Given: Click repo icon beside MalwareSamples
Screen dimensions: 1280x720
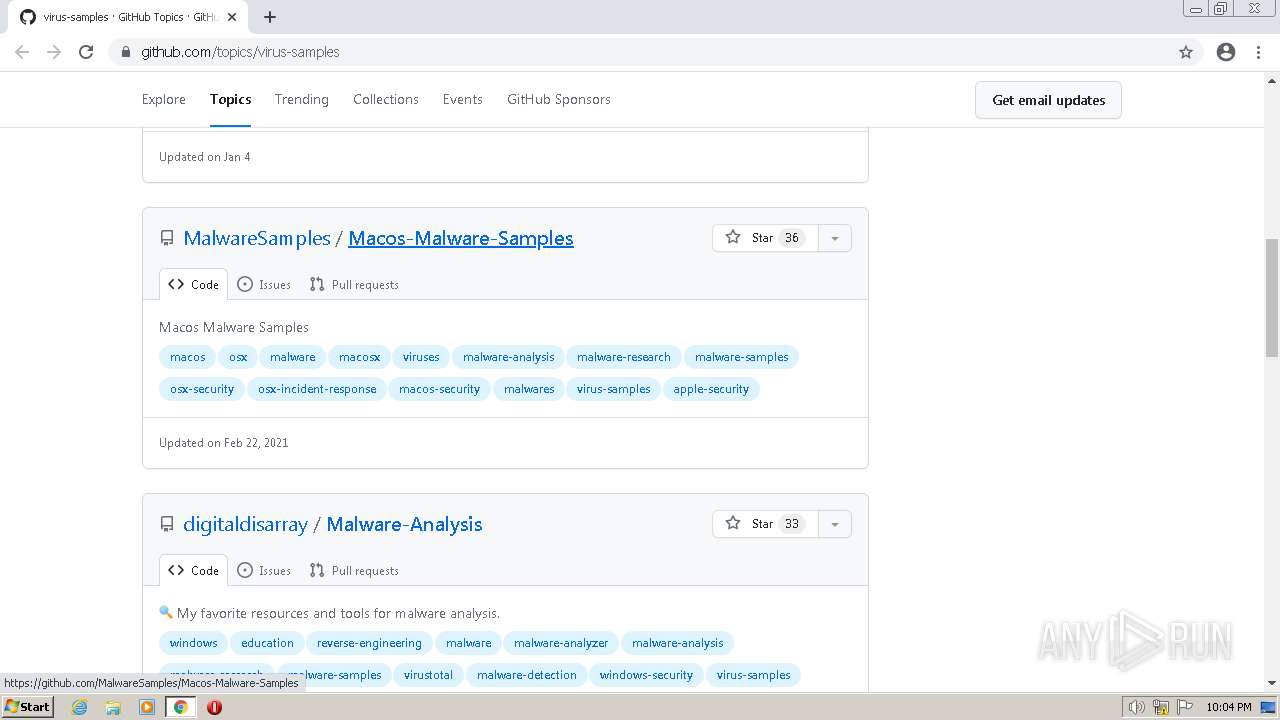Looking at the screenshot, I should pyautogui.click(x=167, y=238).
